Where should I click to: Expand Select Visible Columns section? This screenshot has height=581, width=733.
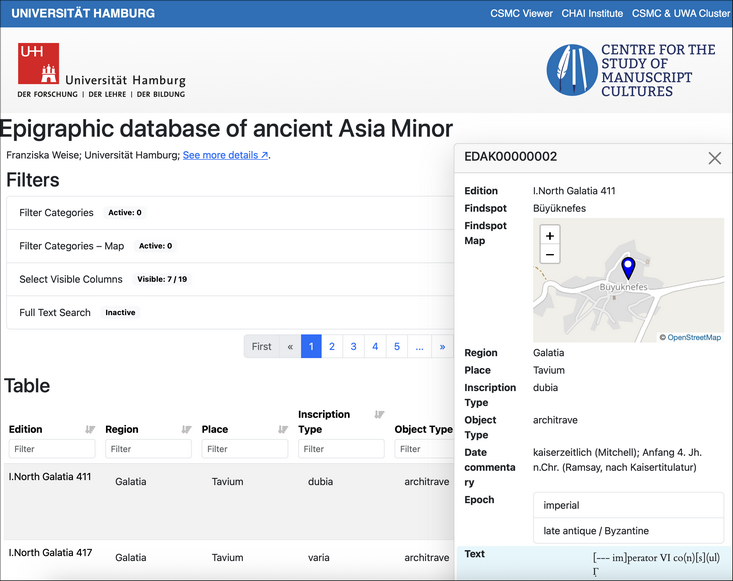pyautogui.click(x=71, y=279)
